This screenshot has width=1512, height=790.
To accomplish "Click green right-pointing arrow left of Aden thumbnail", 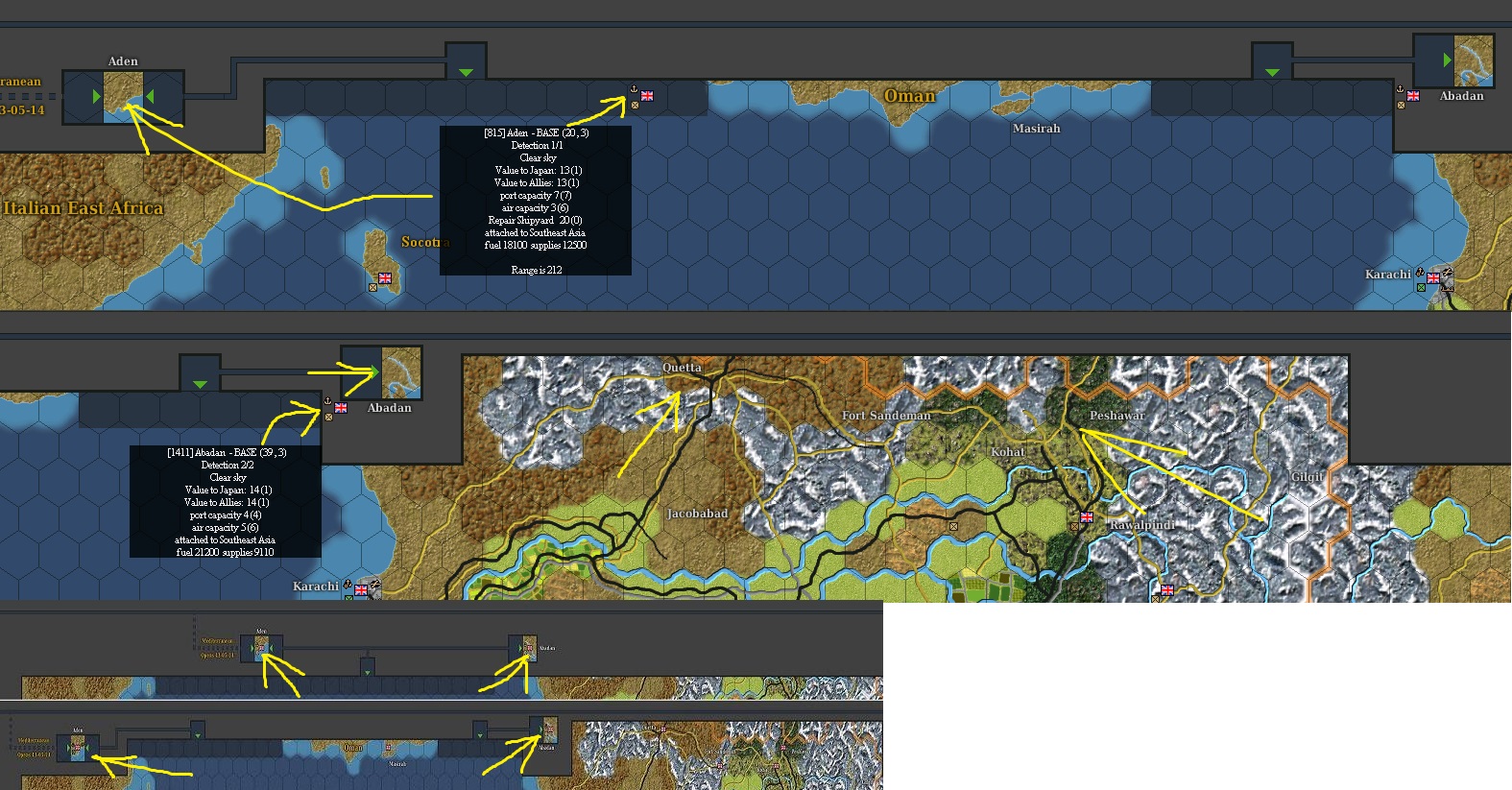I will click(96, 96).
